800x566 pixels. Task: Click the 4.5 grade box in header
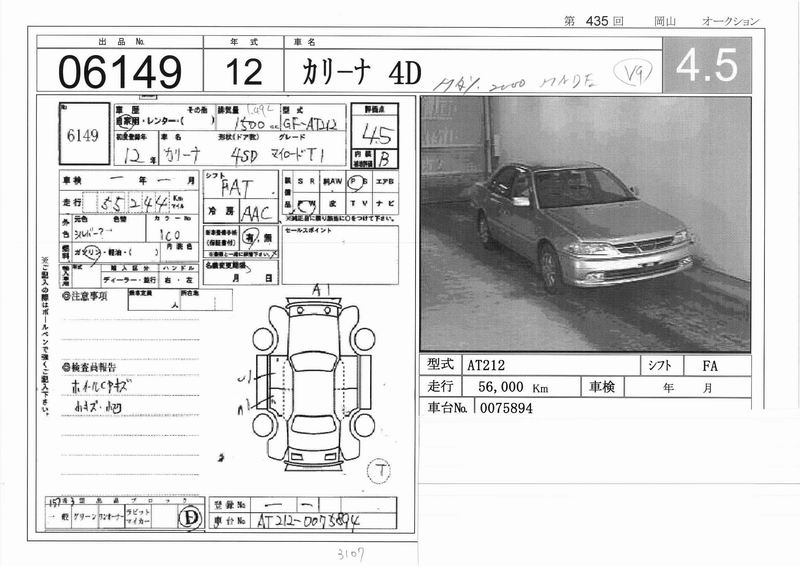tap(706, 66)
